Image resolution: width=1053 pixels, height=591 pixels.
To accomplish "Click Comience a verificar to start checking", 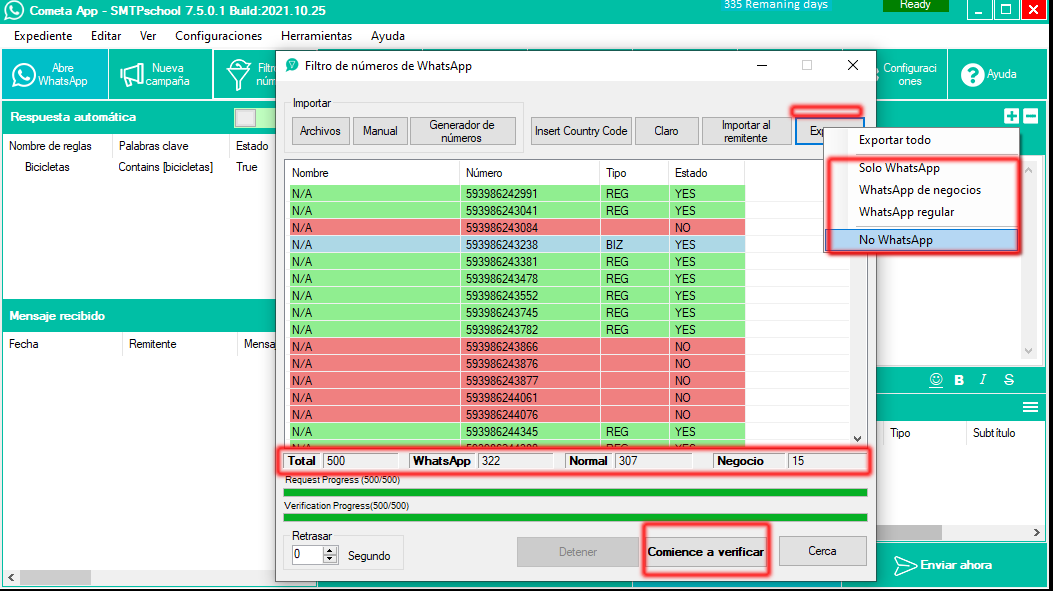I will [706, 551].
